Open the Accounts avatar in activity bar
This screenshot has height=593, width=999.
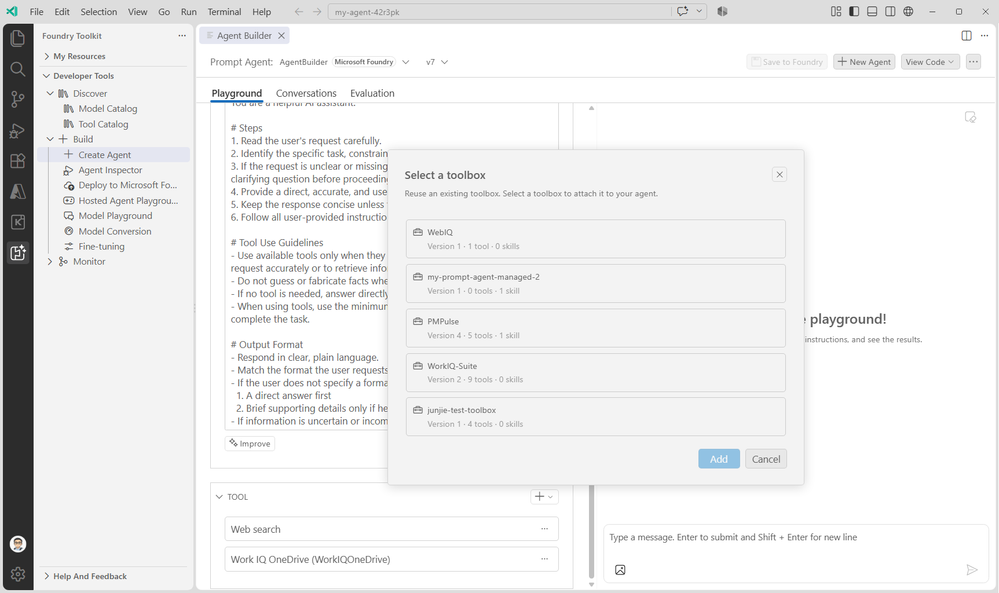point(18,544)
